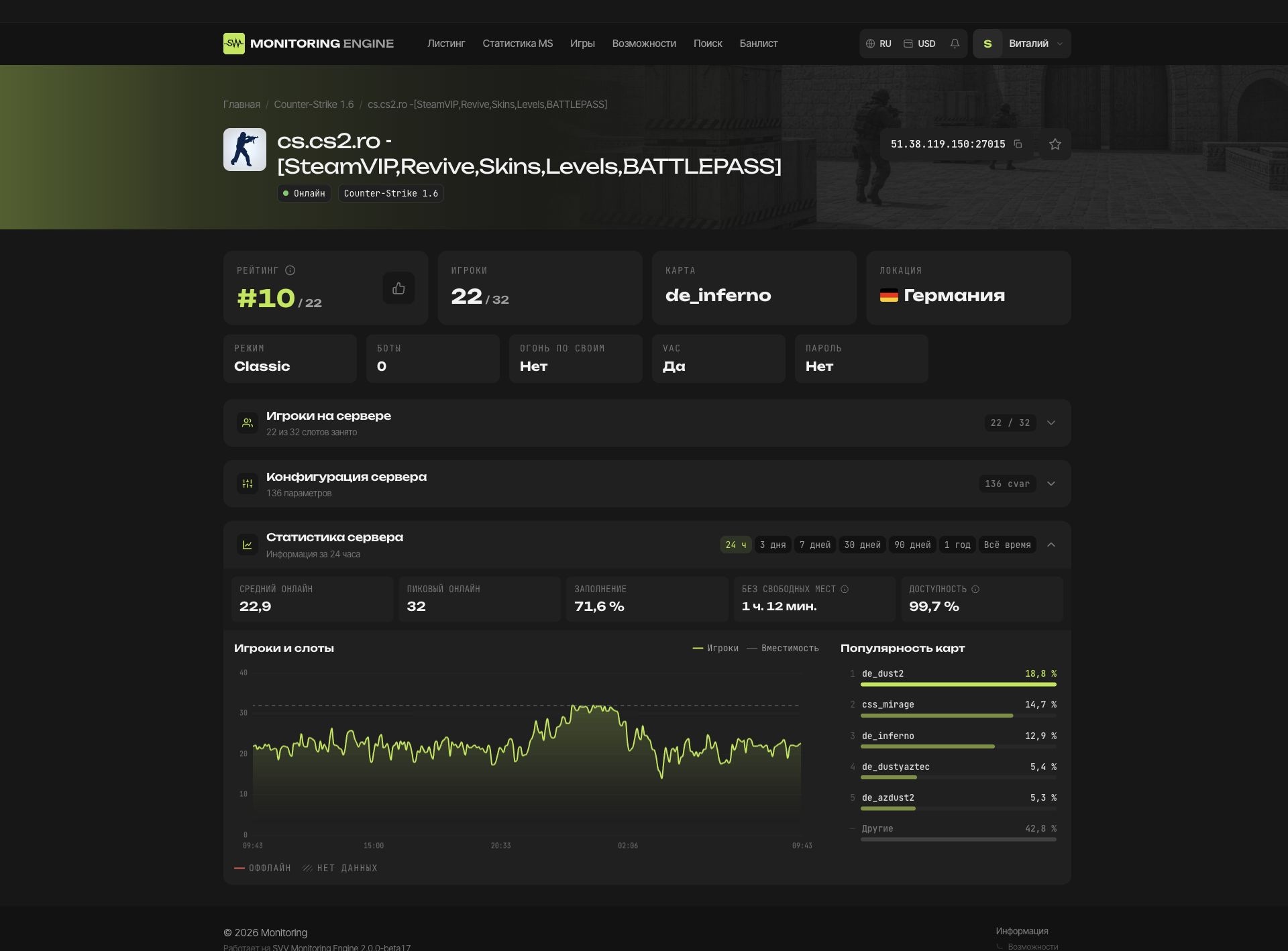Click the Monitoring Engine logo icon

pyautogui.click(x=234, y=44)
